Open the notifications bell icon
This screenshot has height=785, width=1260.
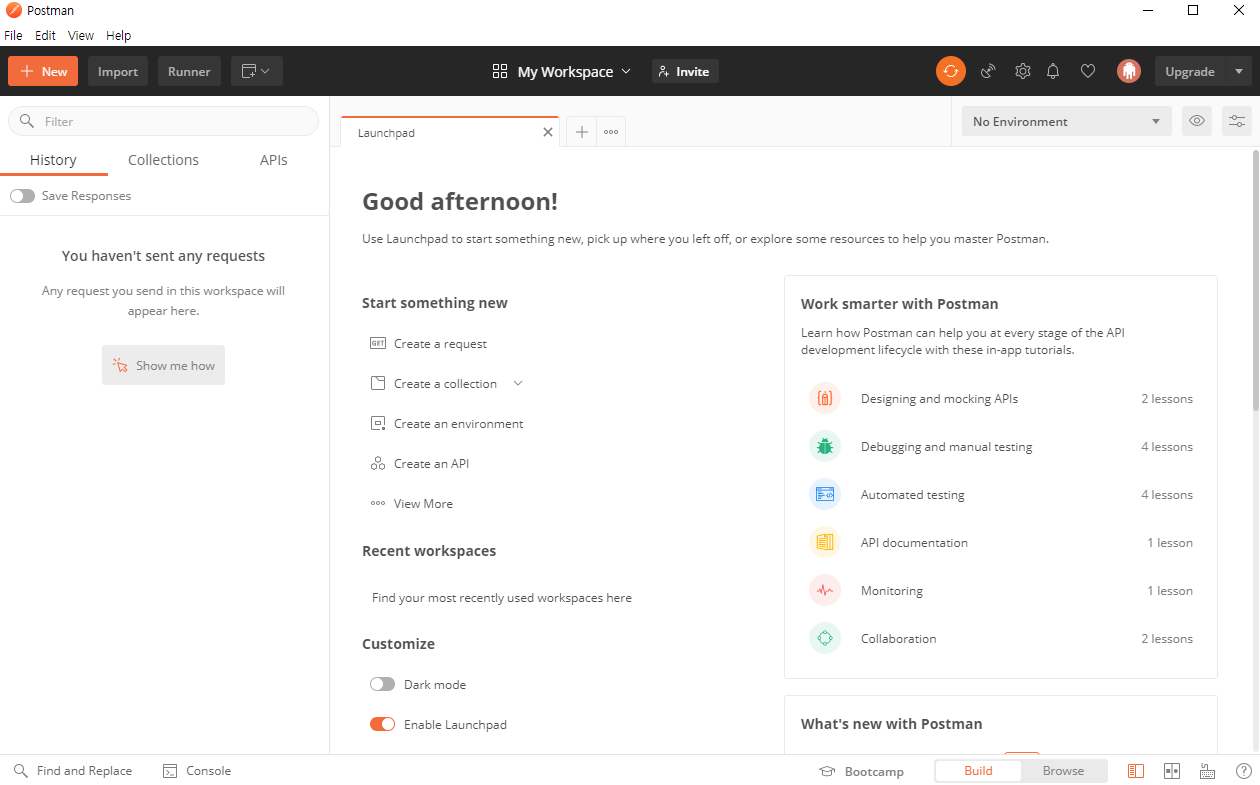[x=1053, y=71]
